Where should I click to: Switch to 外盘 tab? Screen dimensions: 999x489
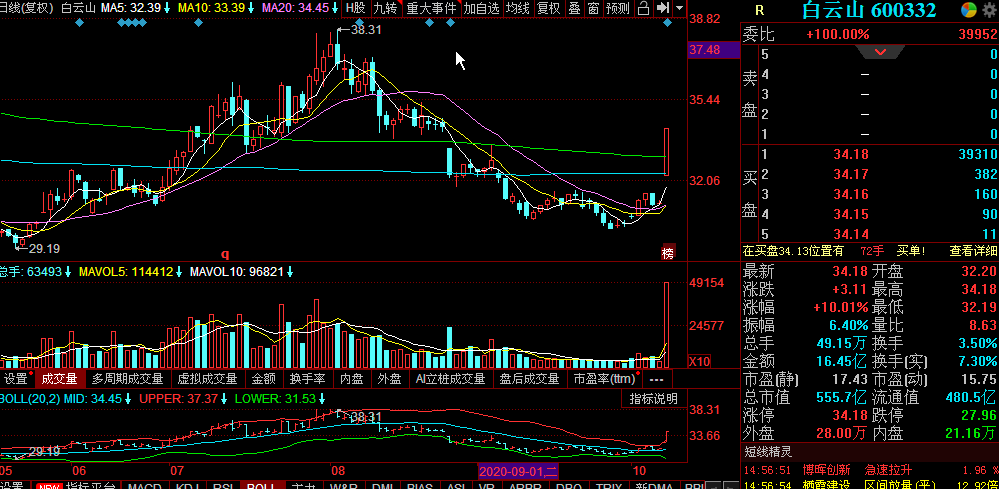coord(389,379)
